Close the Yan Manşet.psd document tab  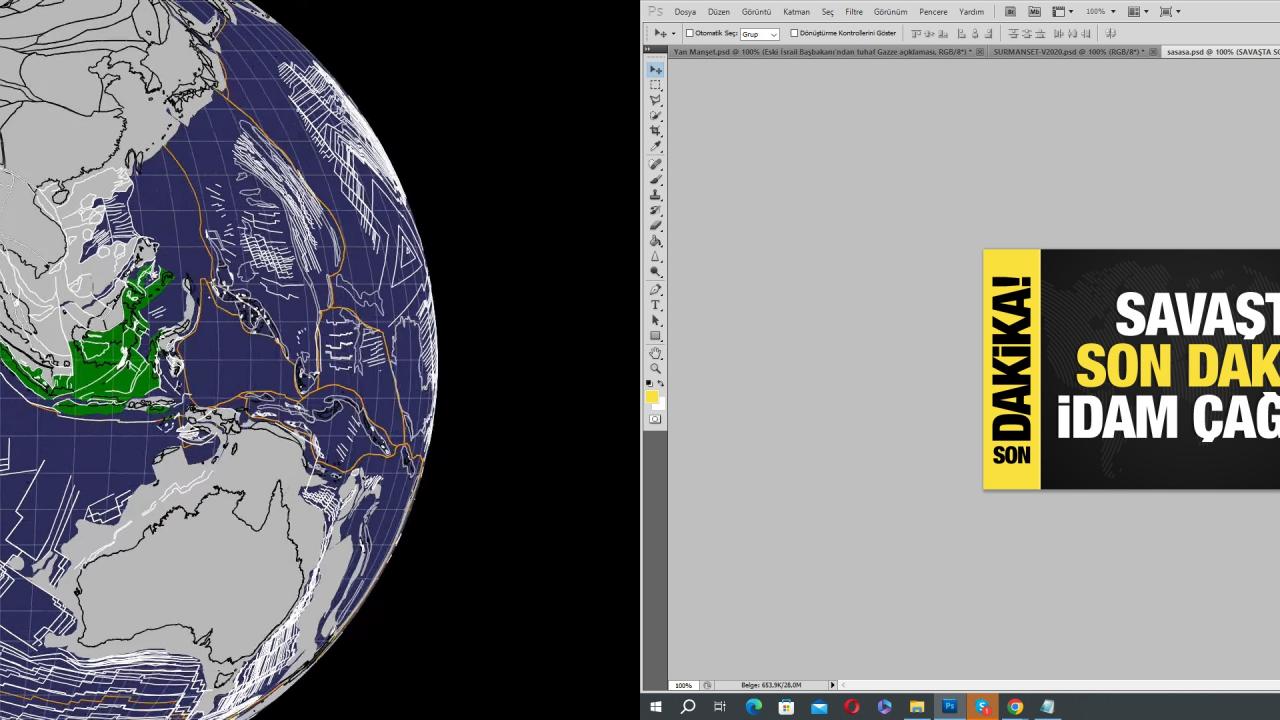point(980,52)
